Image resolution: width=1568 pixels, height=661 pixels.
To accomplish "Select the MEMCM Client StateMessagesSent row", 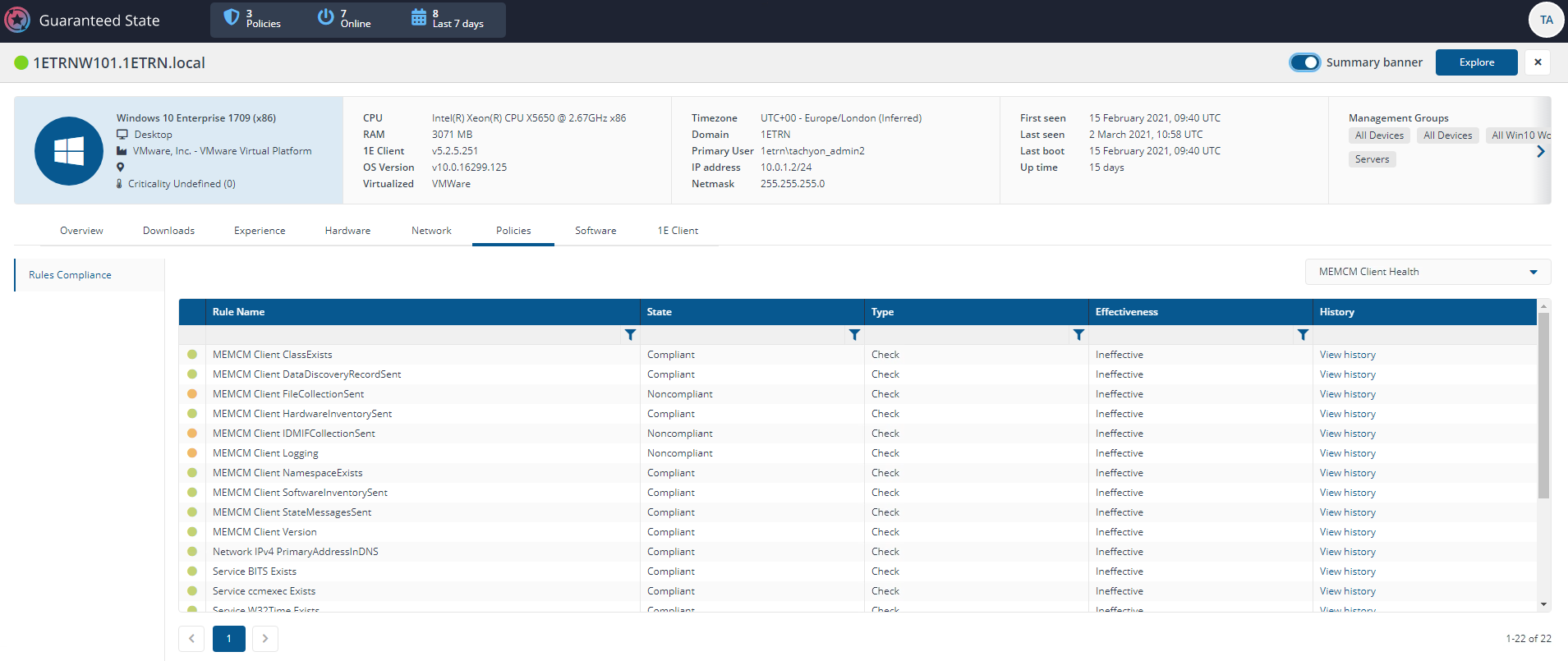I will (x=858, y=512).
